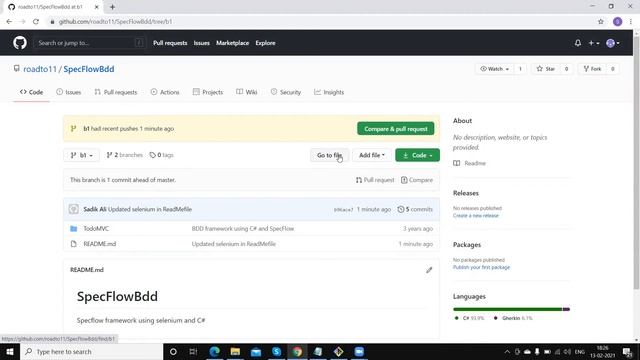Open the Mail app from taskbar
Screen dimensions: 640x360
256,351
